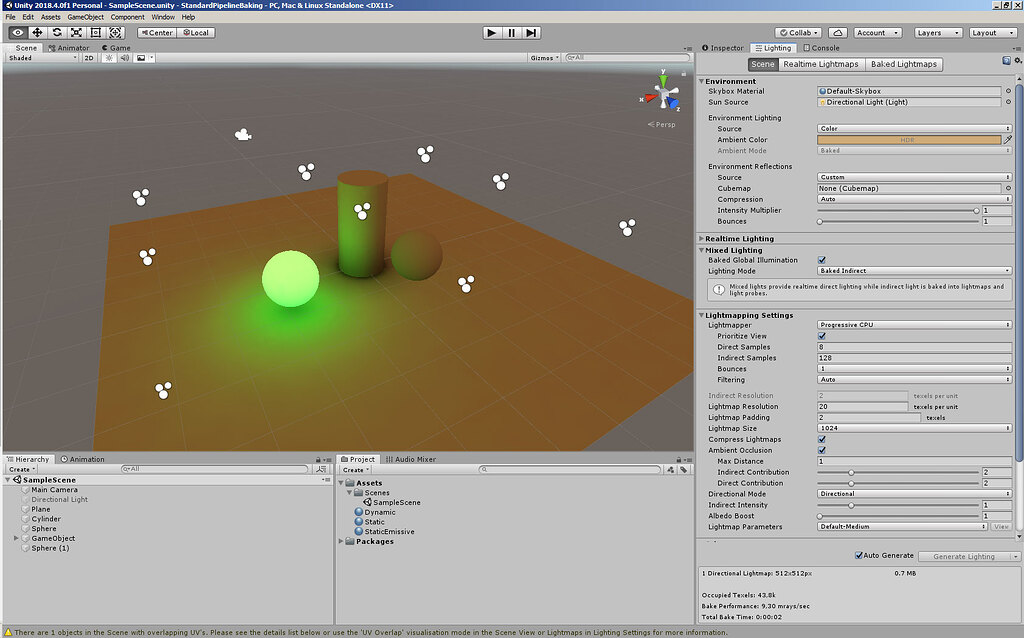Screen dimensions: 1024x638
Task: Select the Move tool
Action: click(37, 32)
